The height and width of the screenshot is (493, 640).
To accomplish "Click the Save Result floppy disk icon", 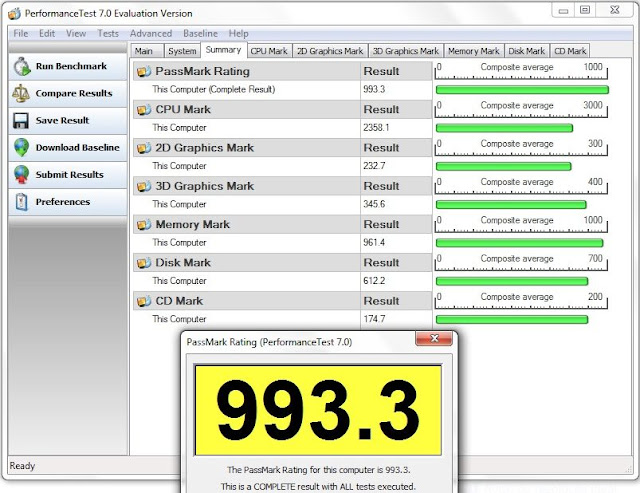I will 21,121.
